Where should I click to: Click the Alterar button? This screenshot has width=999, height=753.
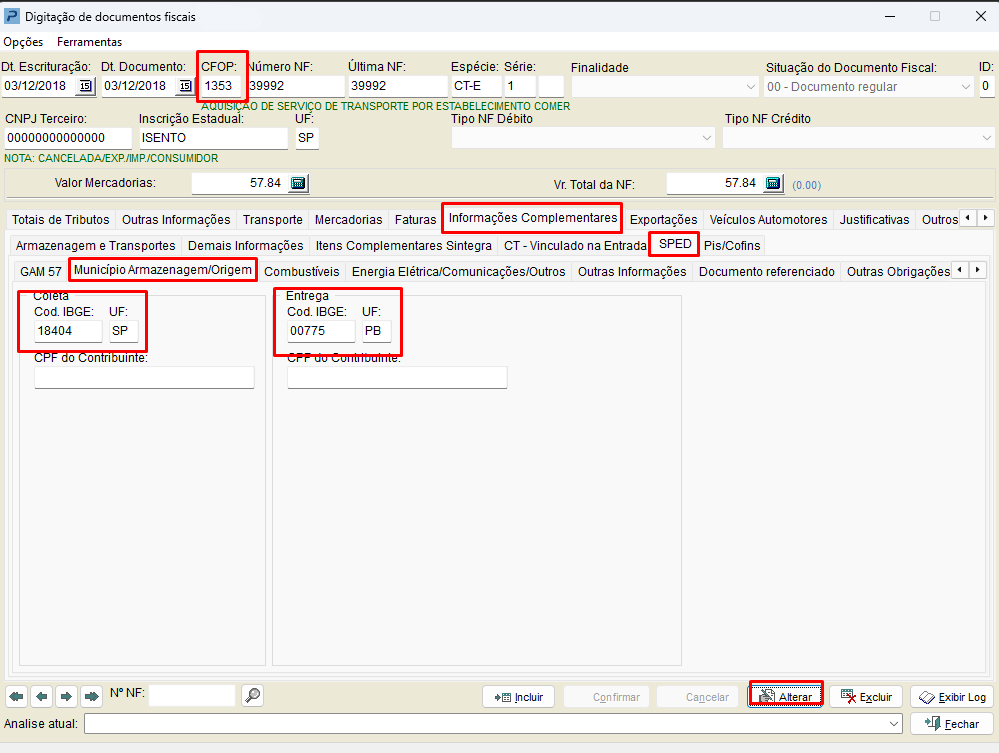point(786,697)
